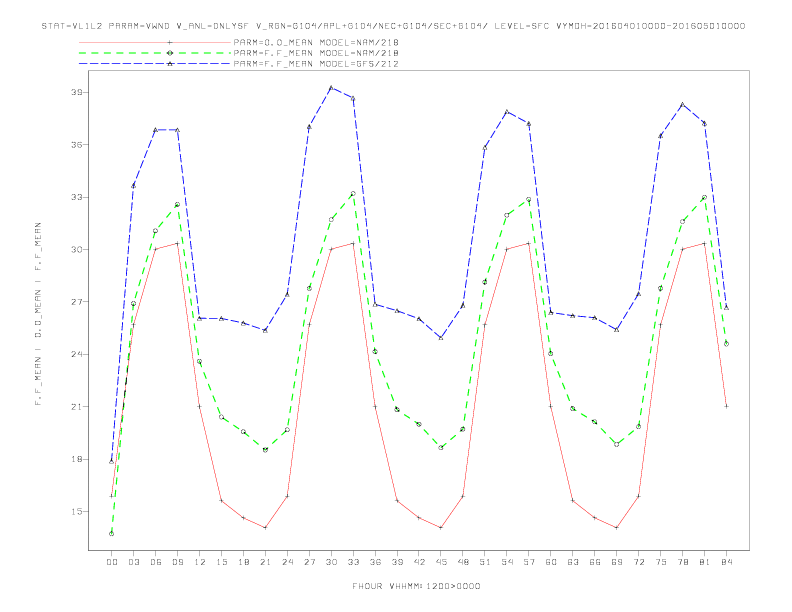Click green NAM circle marker at hour 81 peak
Image resolution: width=792 pixels, height=612 pixels.
point(704,197)
